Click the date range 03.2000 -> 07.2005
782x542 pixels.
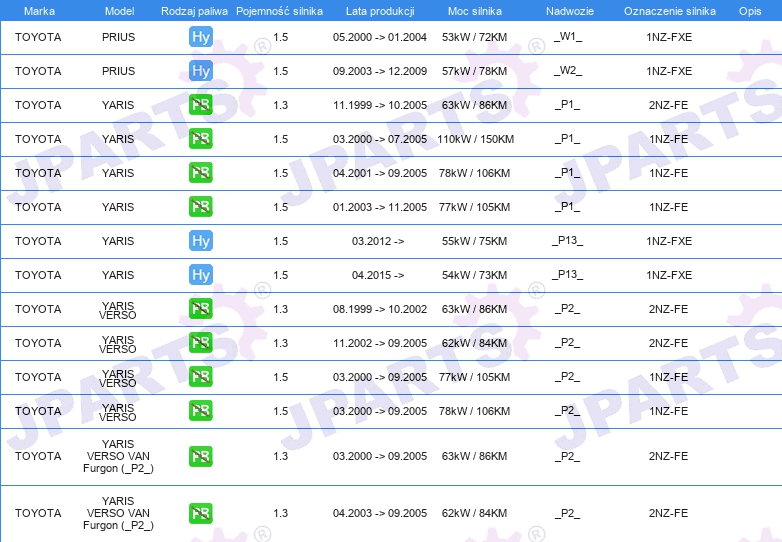tap(380, 139)
